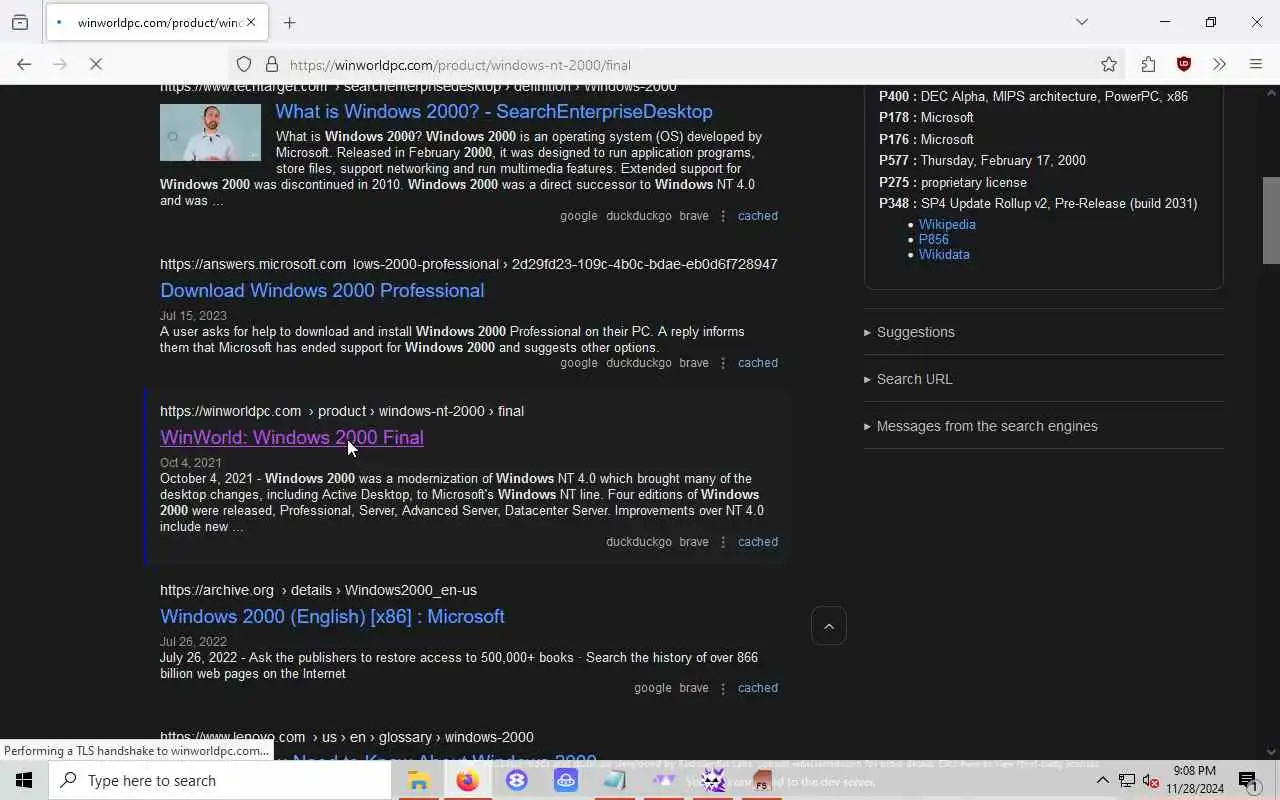This screenshot has width=1280, height=800.
Task: Open the Firefox View icon in tab bar
Action: point(20,22)
